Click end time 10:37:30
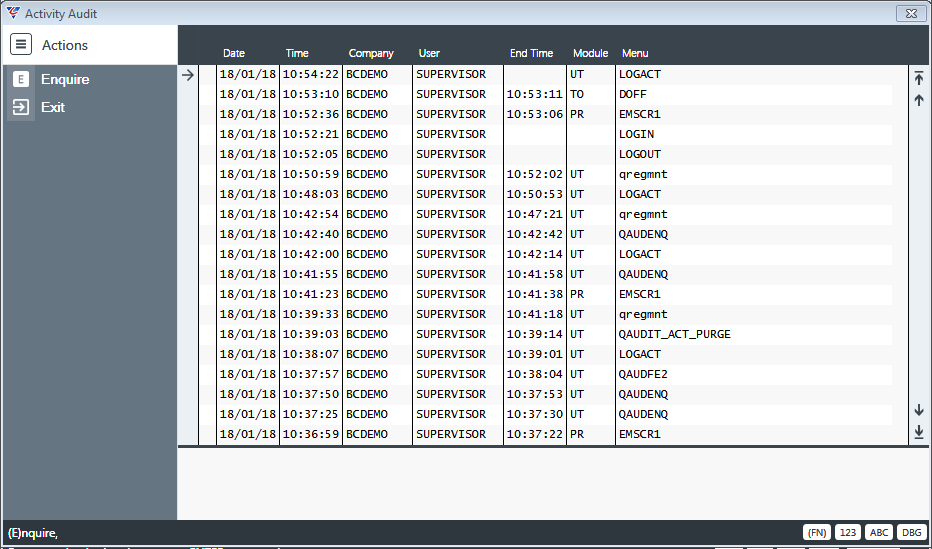This screenshot has width=932, height=549. (534, 414)
